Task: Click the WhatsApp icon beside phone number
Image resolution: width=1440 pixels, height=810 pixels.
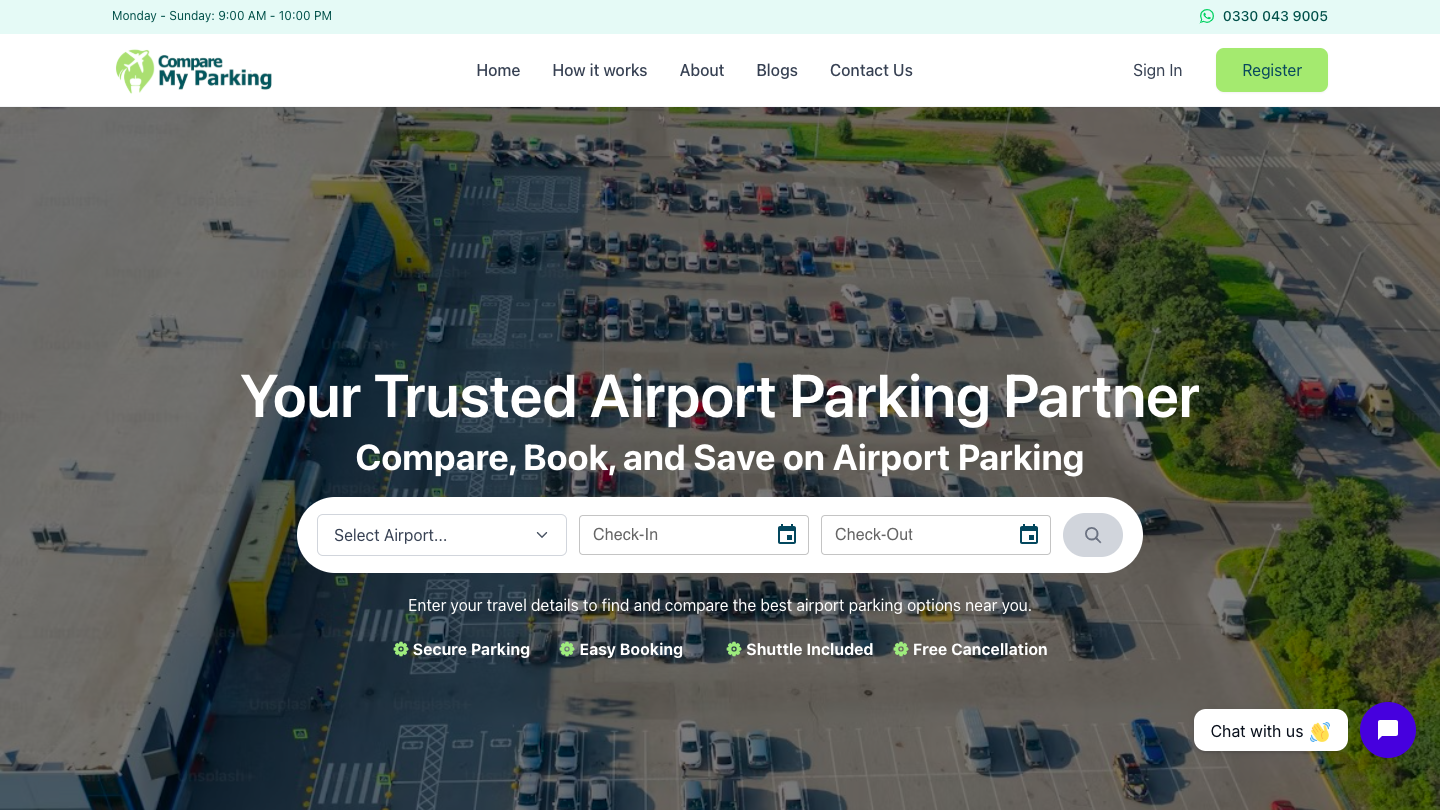Action: (1207, 16)
